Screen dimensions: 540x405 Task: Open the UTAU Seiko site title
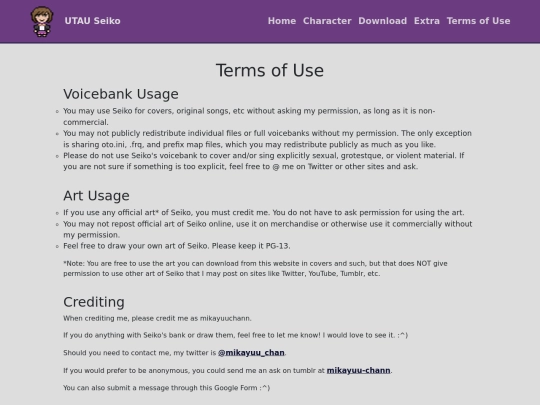point(92,21)
